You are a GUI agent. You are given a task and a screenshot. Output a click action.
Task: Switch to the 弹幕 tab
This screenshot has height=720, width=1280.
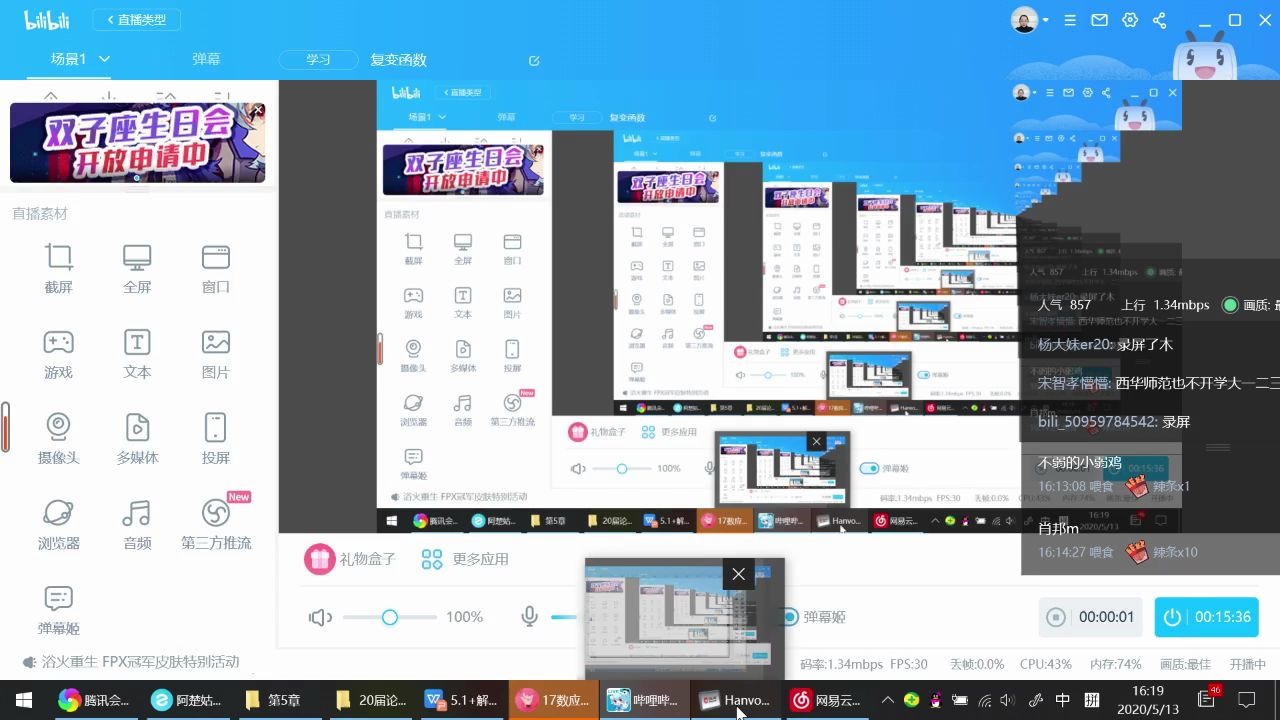[206, 59]
